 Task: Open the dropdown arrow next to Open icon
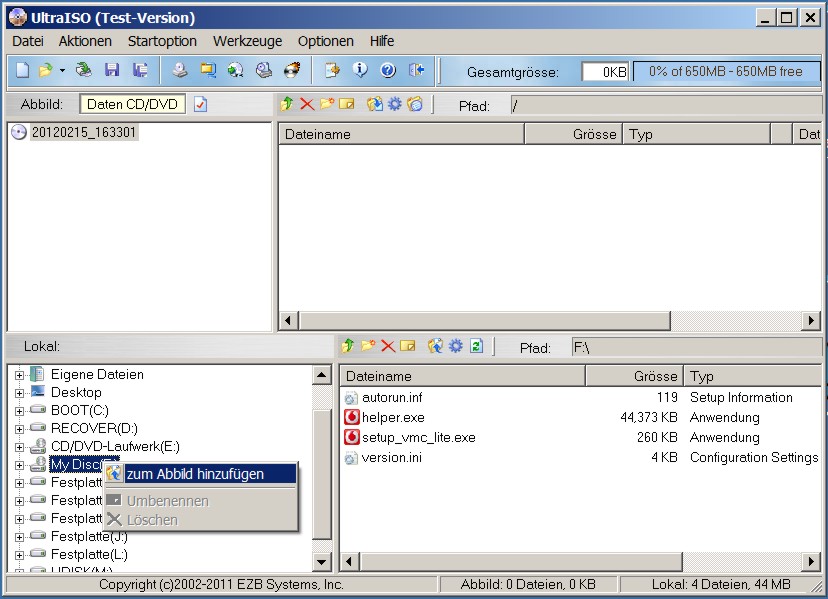(x=62, y=71)
